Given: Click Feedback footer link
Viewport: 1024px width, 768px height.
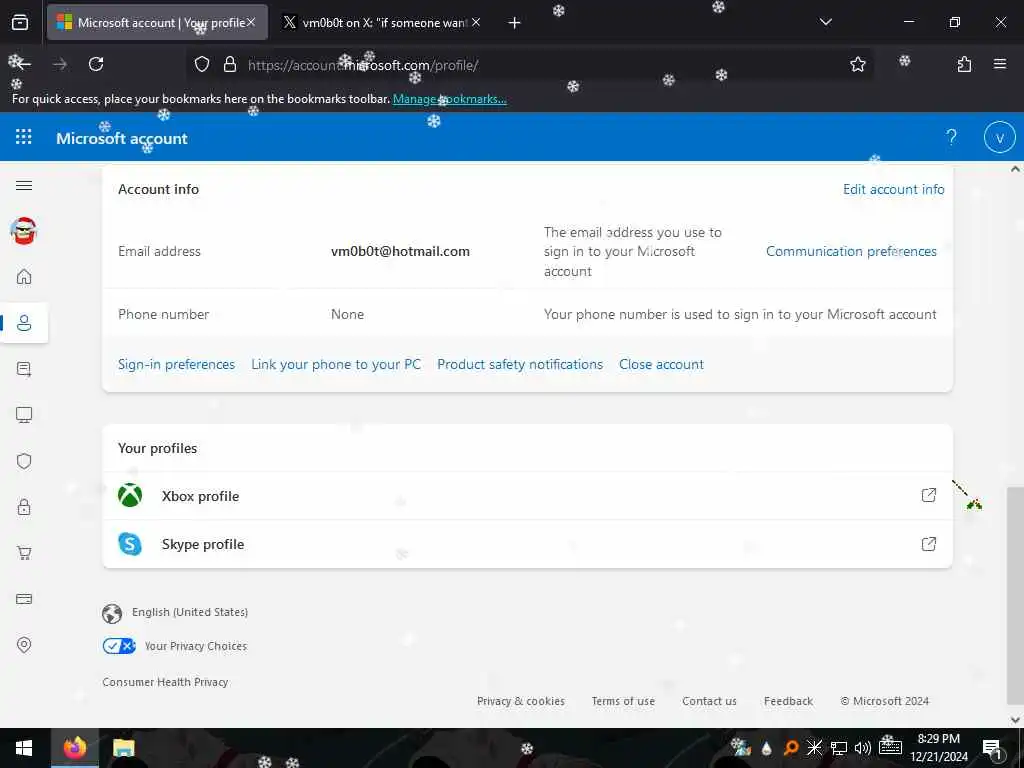Looking at the screenshot, I should pyautogui.click(x=788, y=701).
